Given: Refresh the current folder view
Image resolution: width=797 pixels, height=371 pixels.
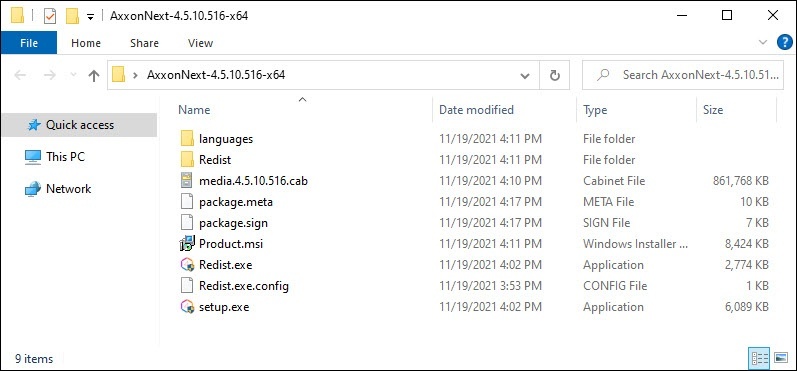Looking at the screenshot, I should pyautogui.click(x=555, y=75).
